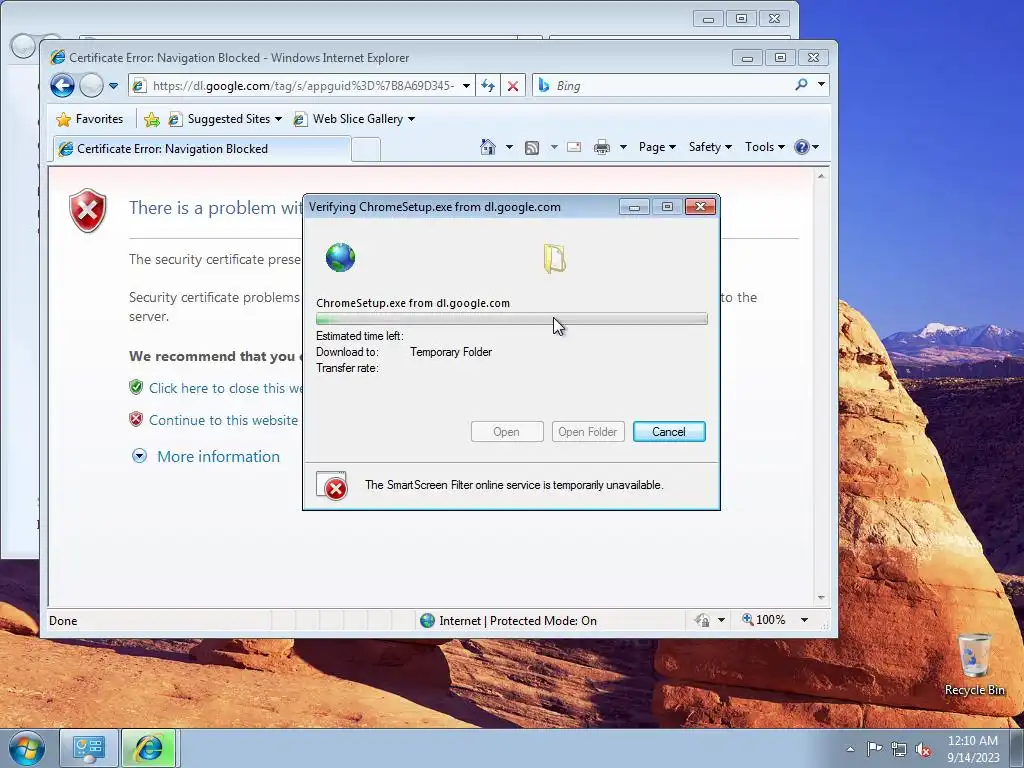The width and height of the screenshot is (1024, 768).
Task: Minimize the Internet Explorer window
Action: click(747, 58)
